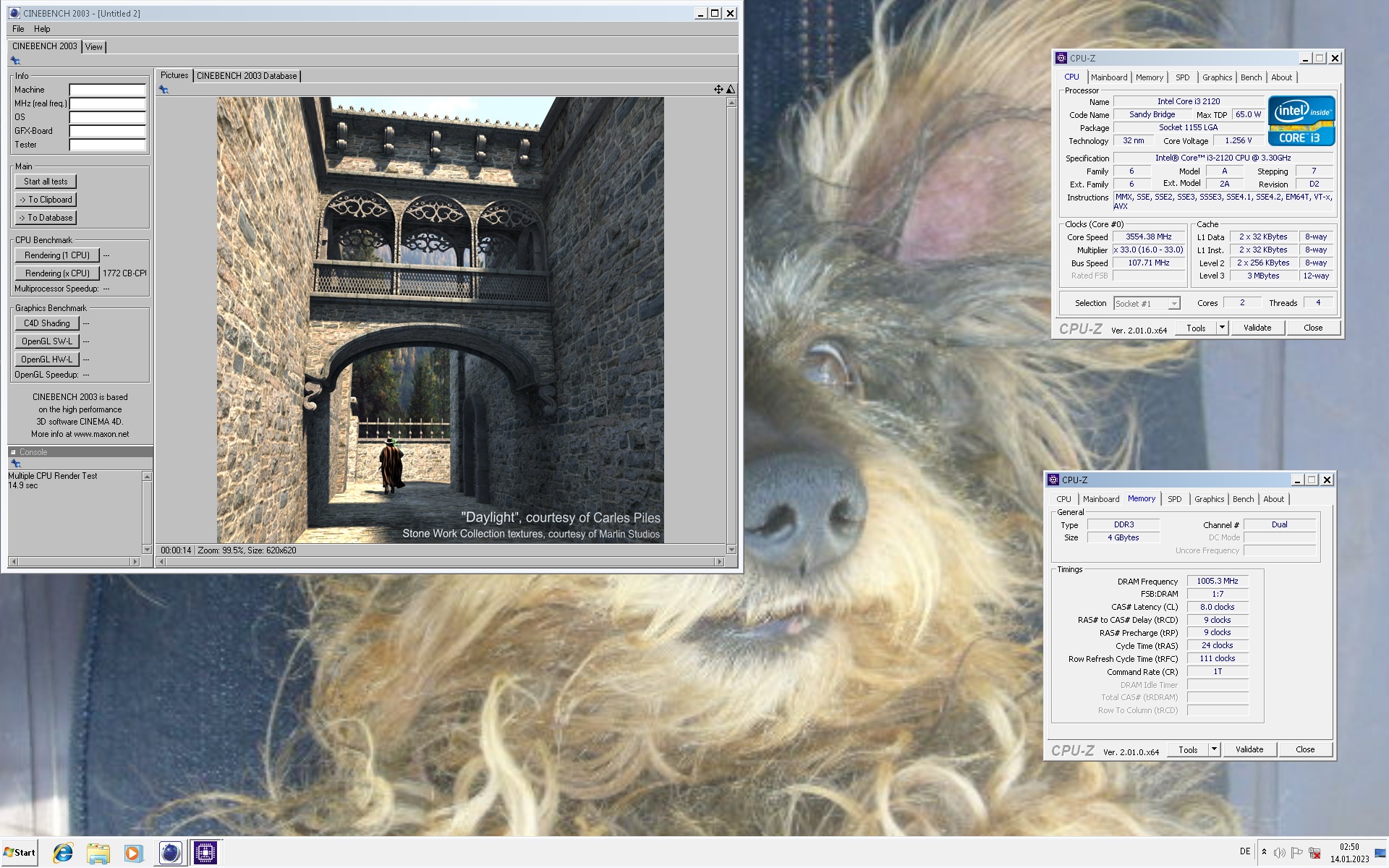1389x868 pixels.
Task: Run the C4D Shading test
Action: pos(47,323)
